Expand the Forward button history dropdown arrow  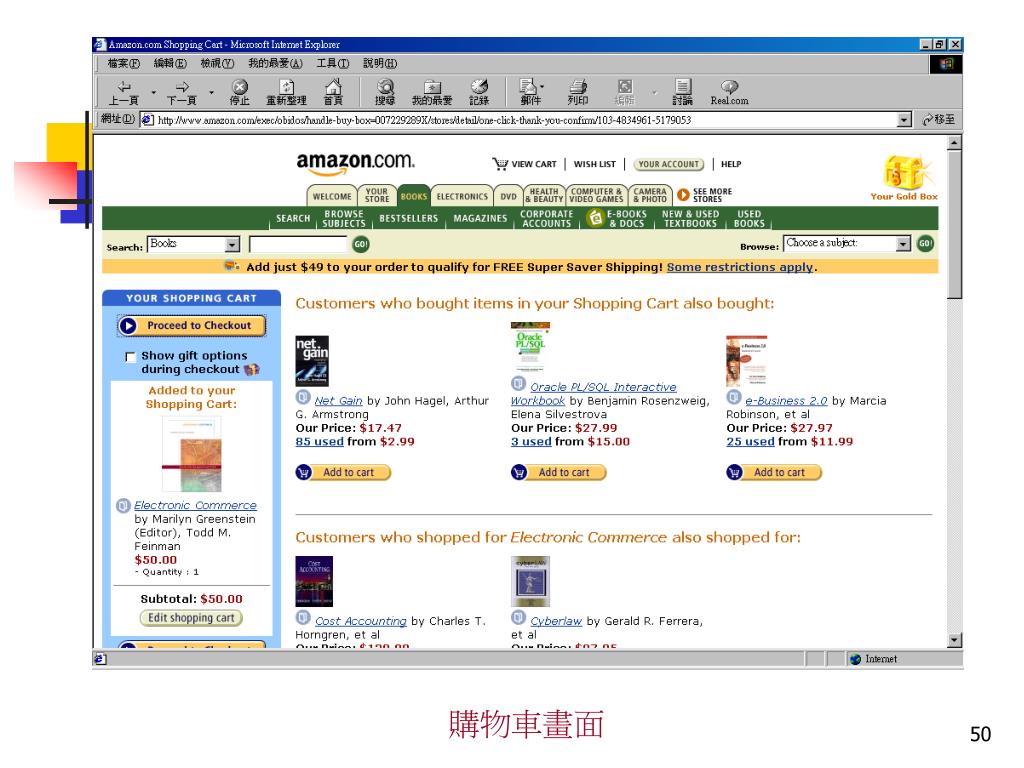coord(211,93)
